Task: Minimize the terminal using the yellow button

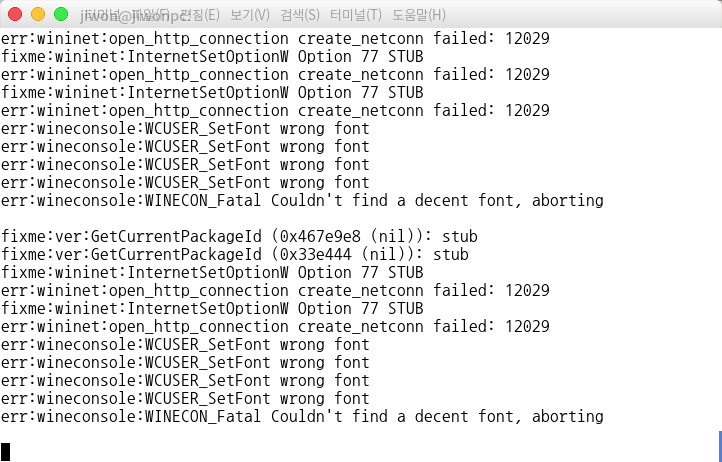Action: point(38,14)
